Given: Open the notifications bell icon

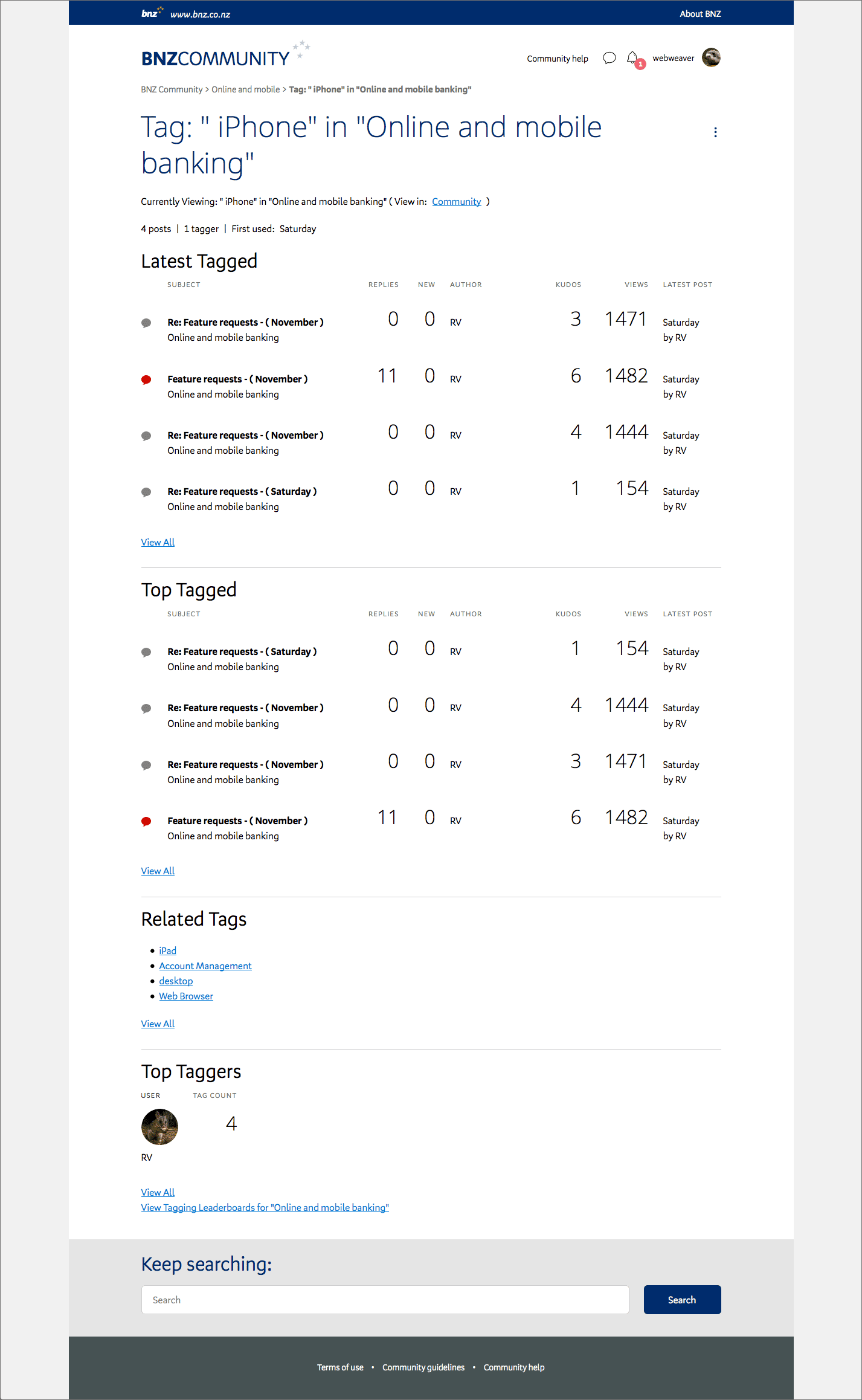Looking at the screenshot, I should [x=632, y=58].
